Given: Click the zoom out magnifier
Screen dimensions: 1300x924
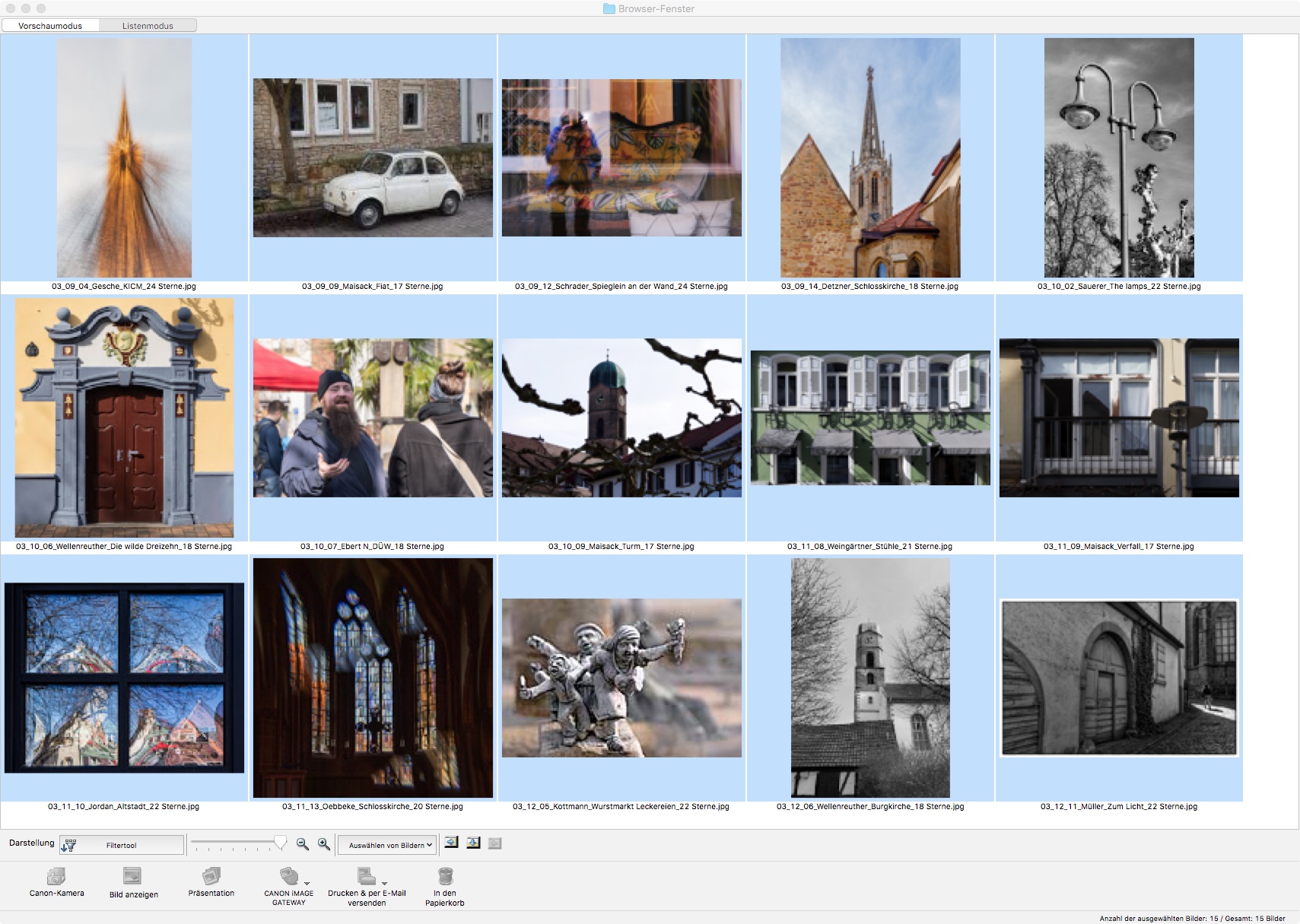Looking at the screenshot, I should pyautogui.click(x=302, y=844).
